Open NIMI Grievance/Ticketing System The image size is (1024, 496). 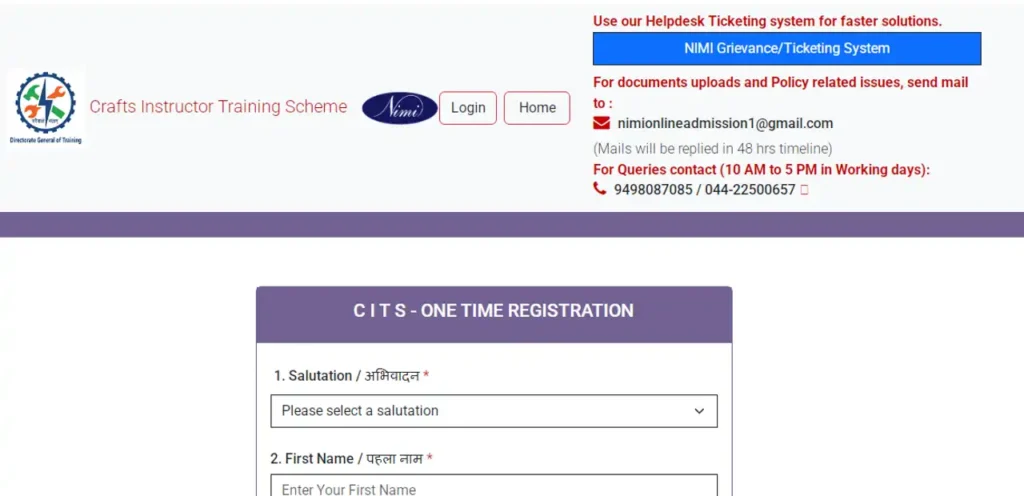(x=787, y=48)
